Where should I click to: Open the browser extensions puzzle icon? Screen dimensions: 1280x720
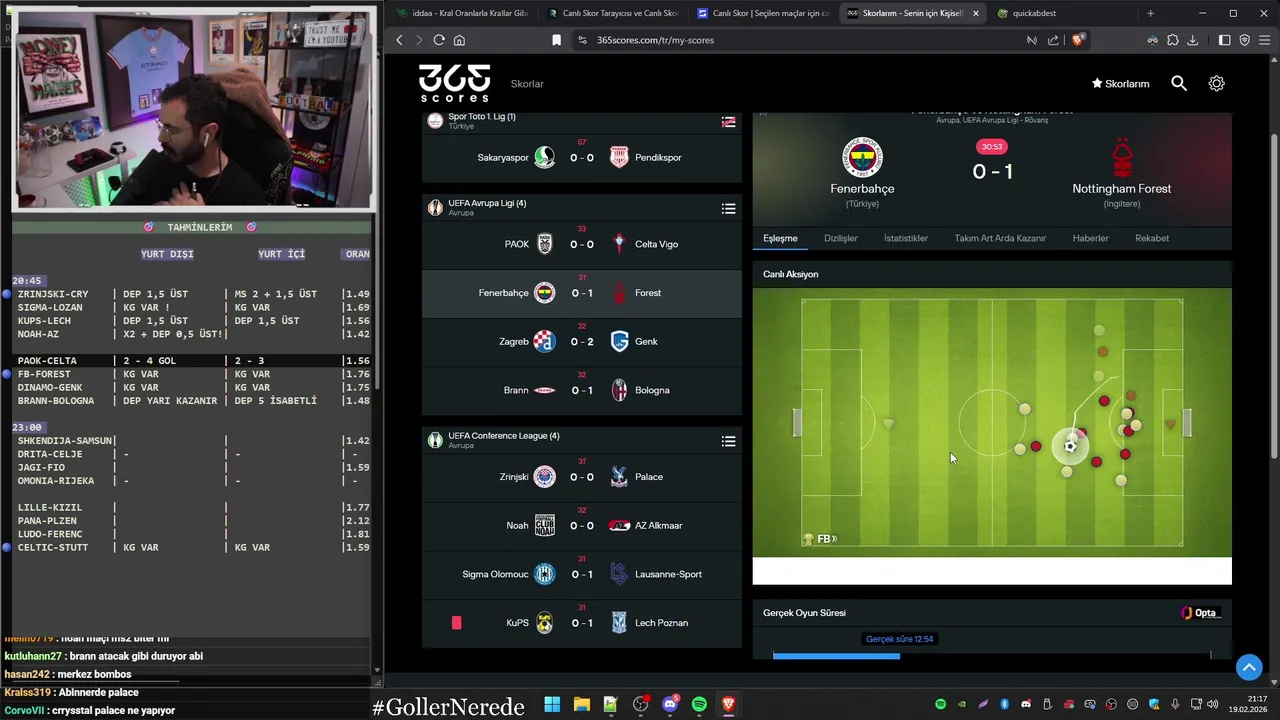tap(1173, 40)
